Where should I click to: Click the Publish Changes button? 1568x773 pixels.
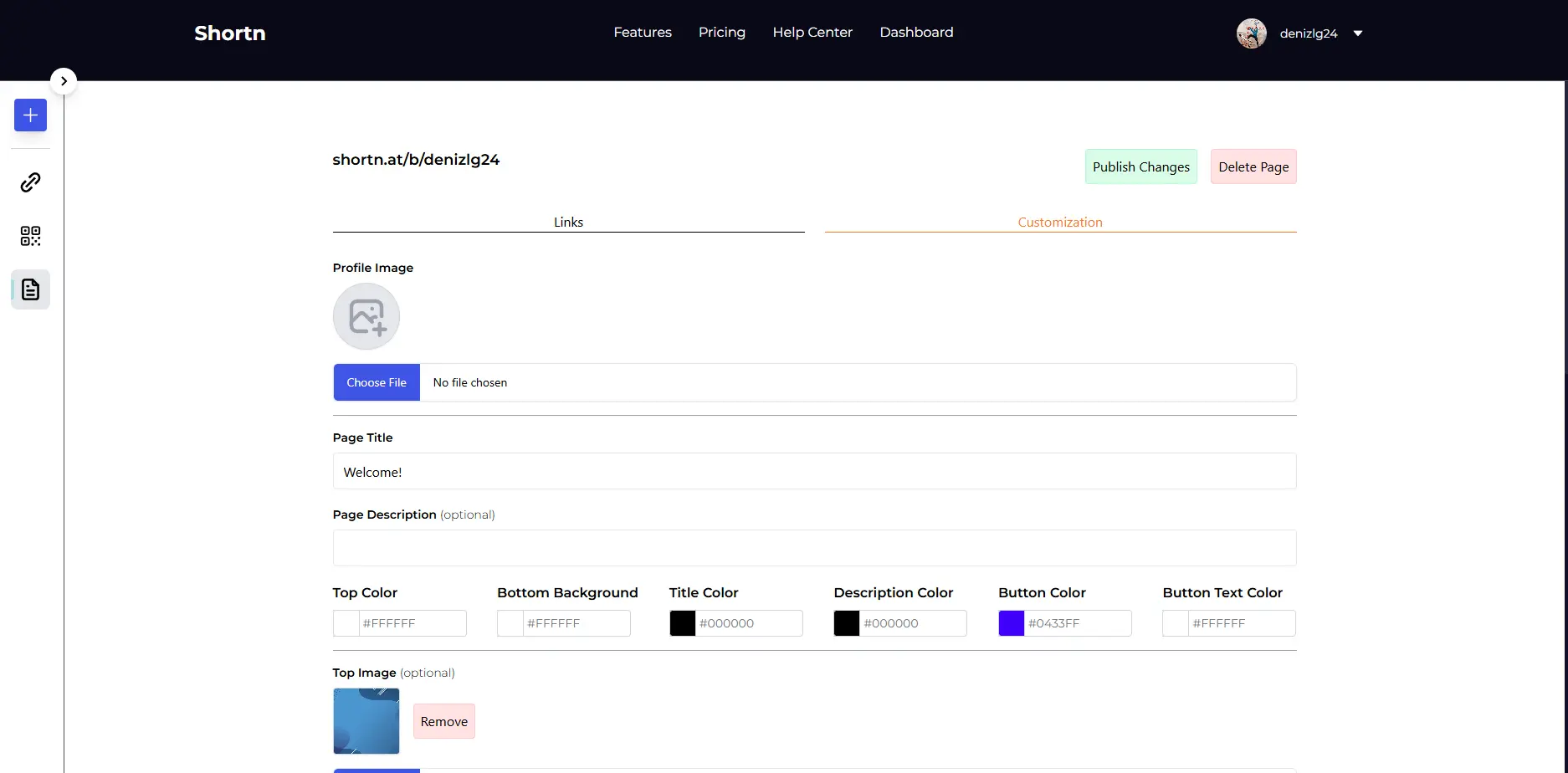click(x=1140, y=166)
